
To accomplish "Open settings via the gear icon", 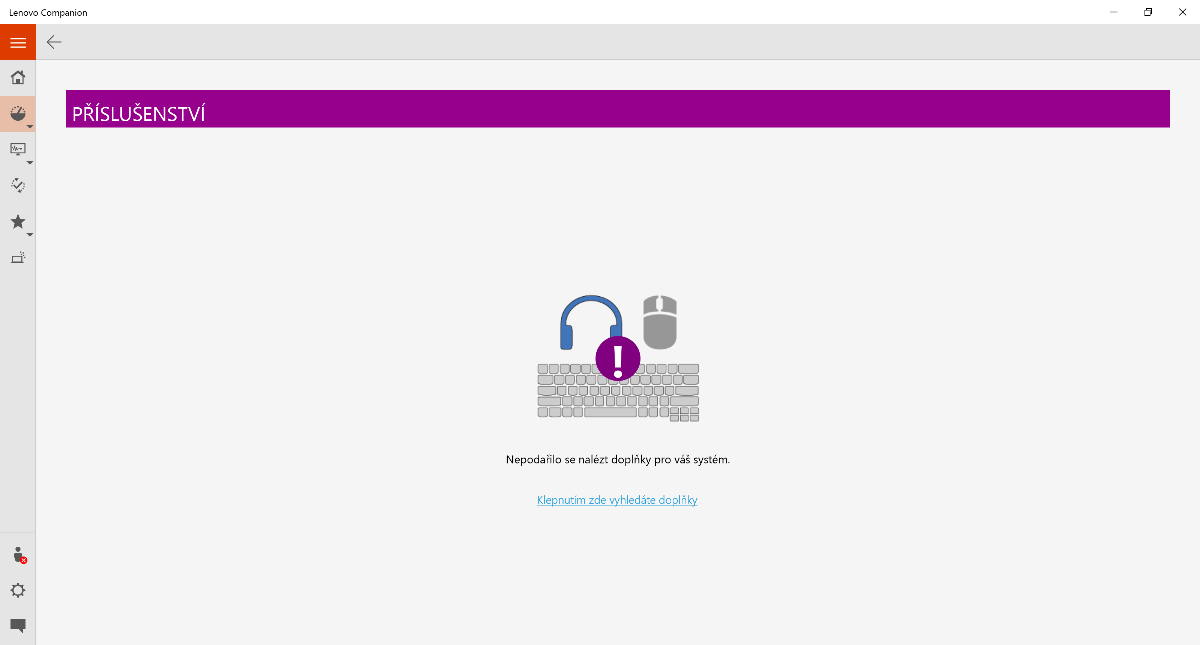I will 17,591.
